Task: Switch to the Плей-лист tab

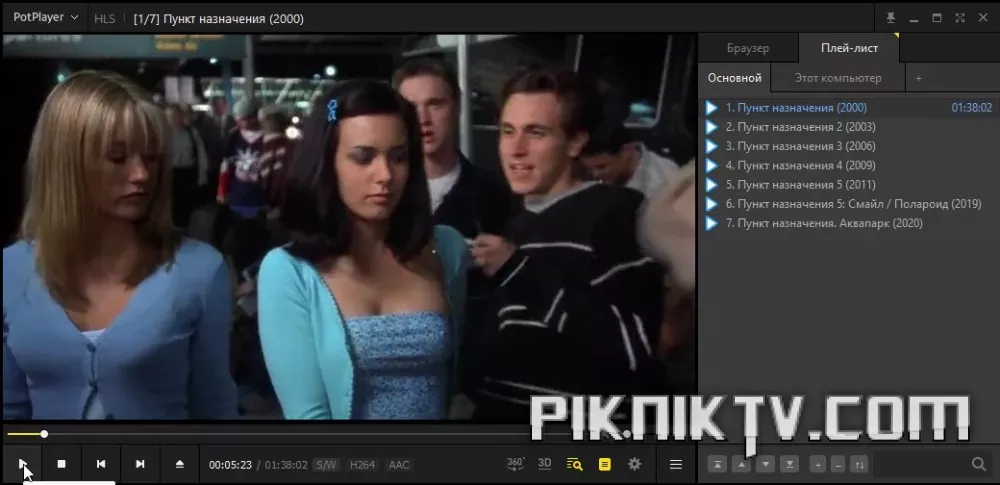Action: [849, 48]
